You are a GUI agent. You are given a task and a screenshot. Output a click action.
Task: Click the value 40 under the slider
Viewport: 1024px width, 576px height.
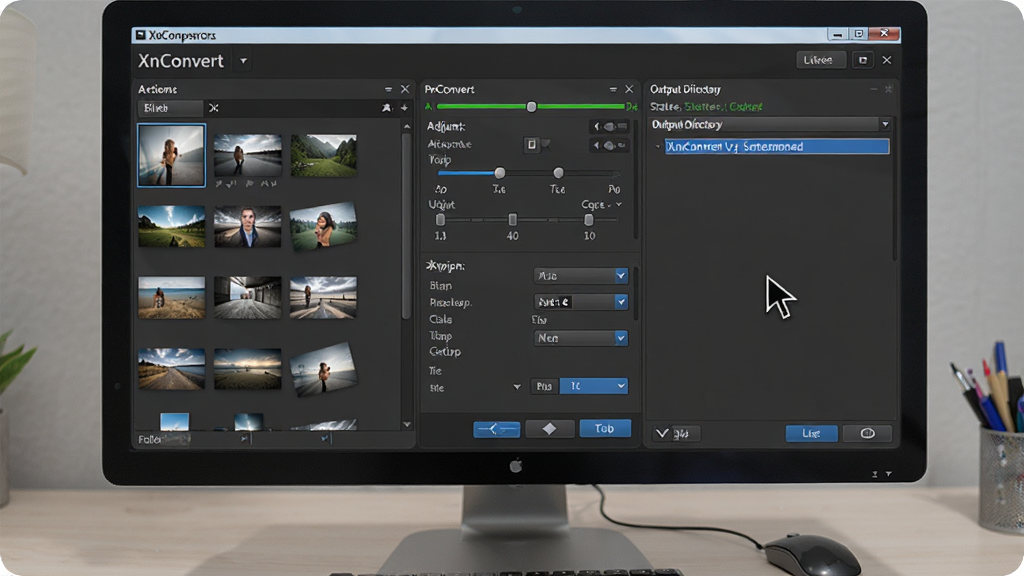pyautogui.click(x=513, y=236)
